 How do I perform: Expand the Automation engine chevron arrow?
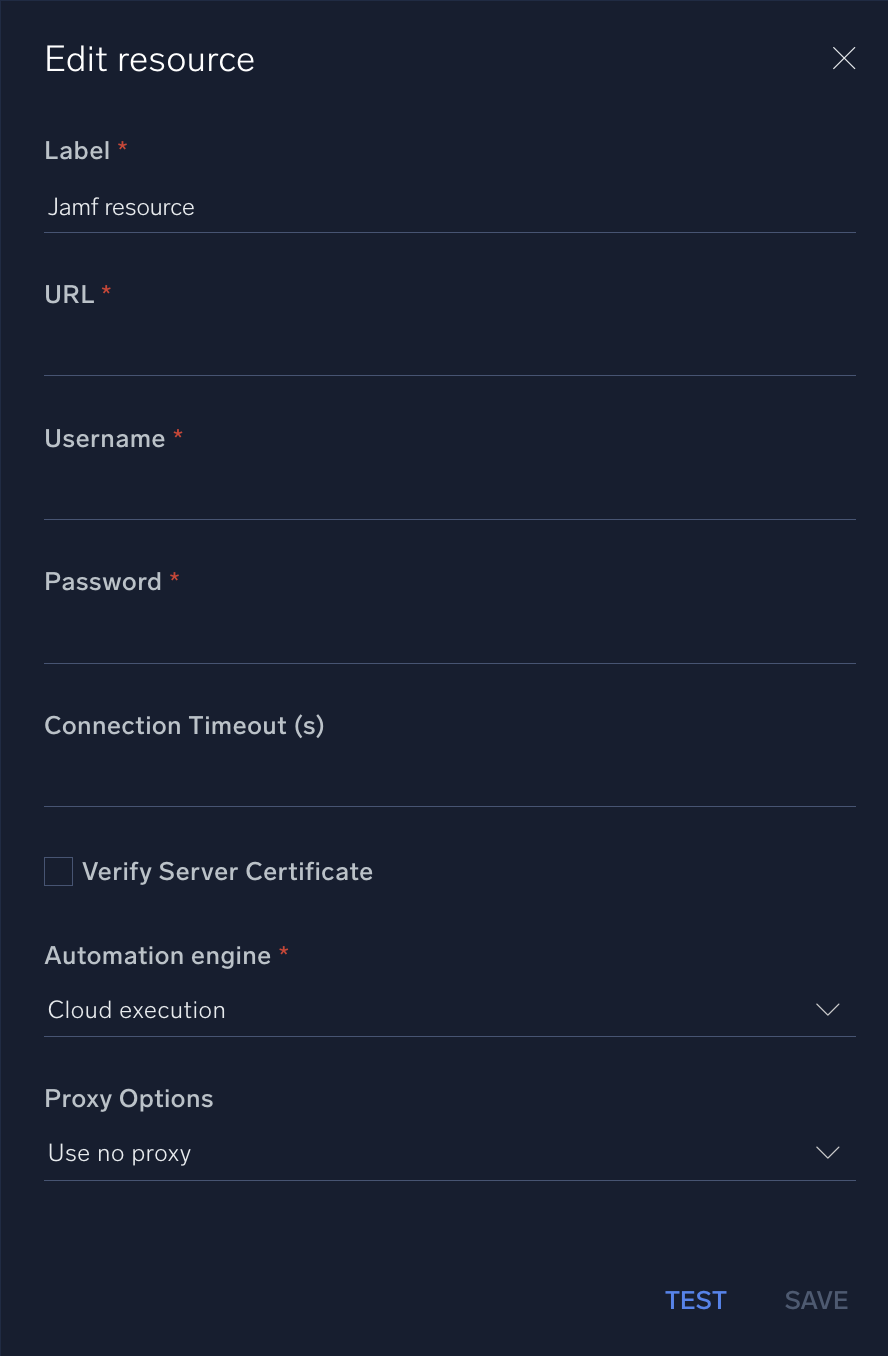(x=828, y=1010)
